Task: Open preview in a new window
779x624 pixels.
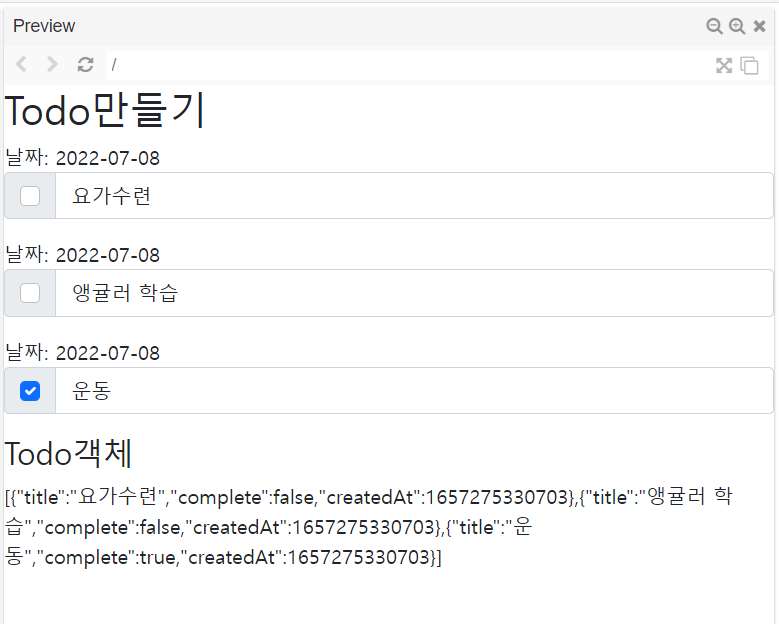Action: pyautogui.click(x=749, y=66)
